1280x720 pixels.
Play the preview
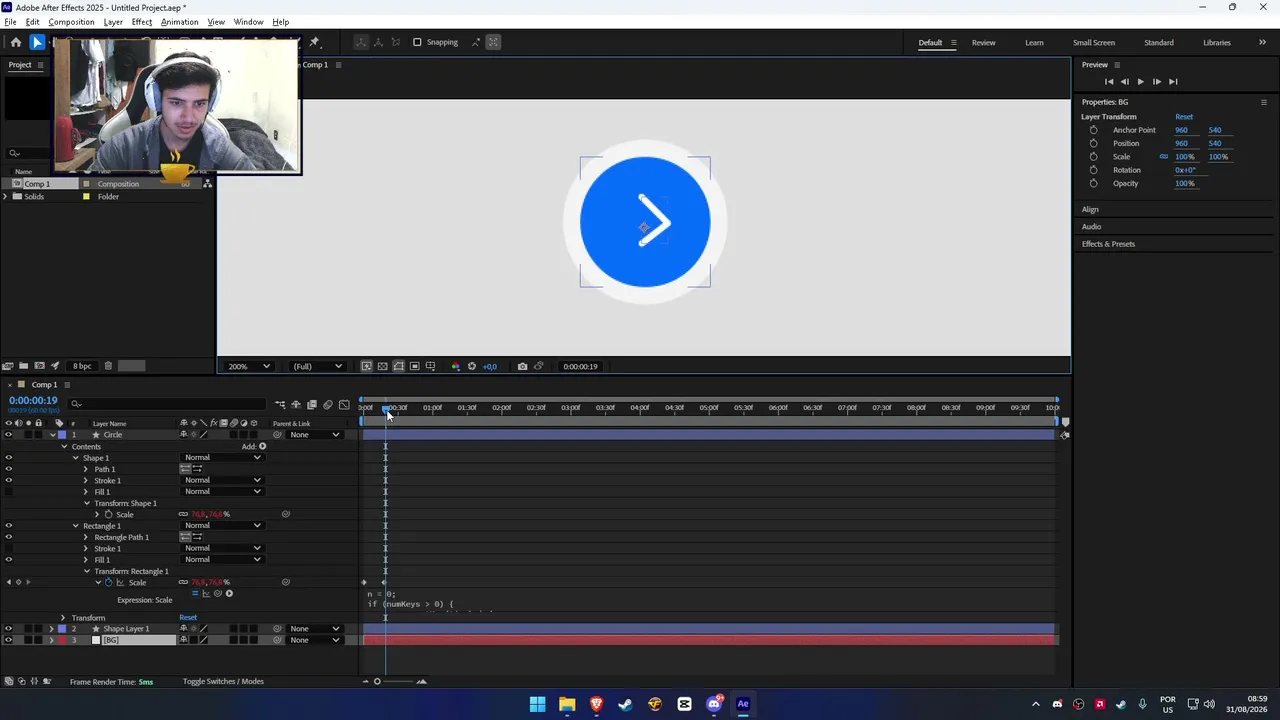tap(1140, 82)
